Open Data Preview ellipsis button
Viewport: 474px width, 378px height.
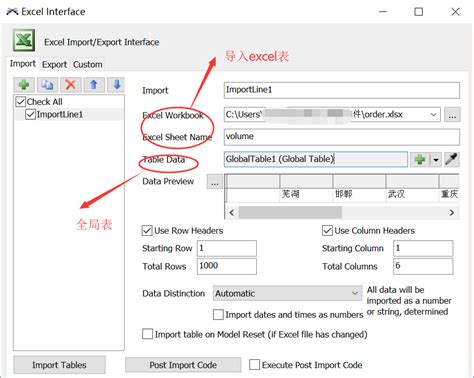tap(215, 182)
